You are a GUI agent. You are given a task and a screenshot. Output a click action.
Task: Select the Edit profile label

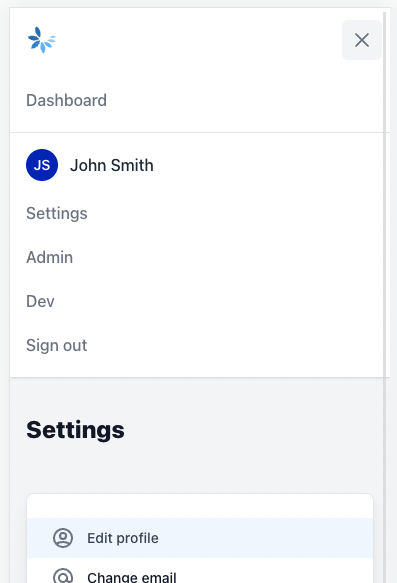click(123, 538)
